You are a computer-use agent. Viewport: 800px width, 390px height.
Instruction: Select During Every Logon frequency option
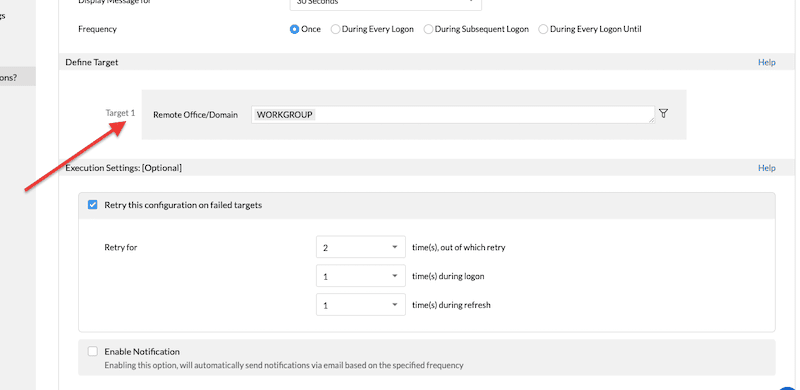pyautogui.click(x=335, y=29)
